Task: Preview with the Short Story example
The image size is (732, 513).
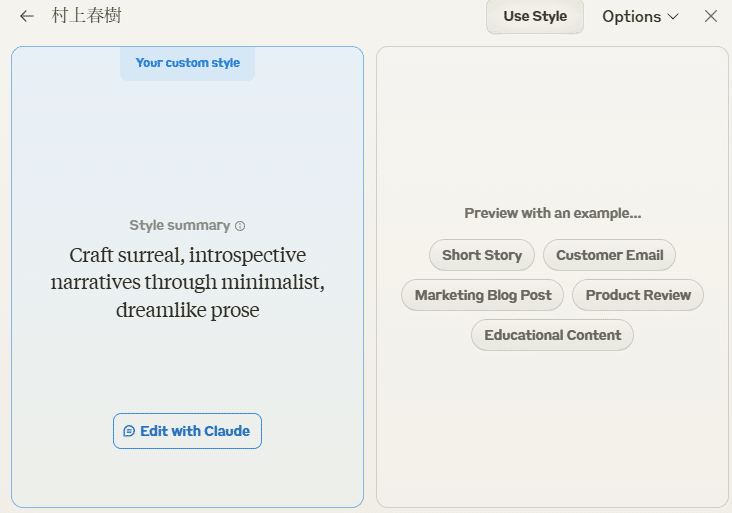Action: coord(482,255)
